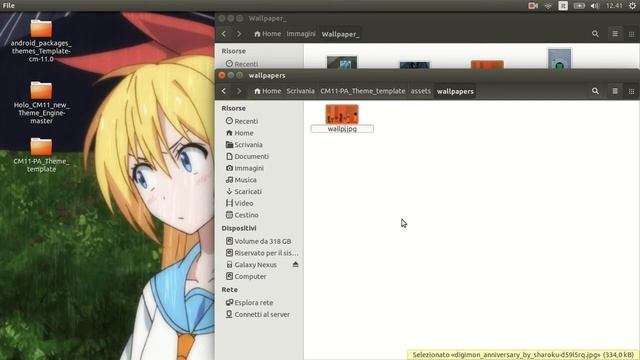
Task: Open Esplora rete
Action: 249,303
